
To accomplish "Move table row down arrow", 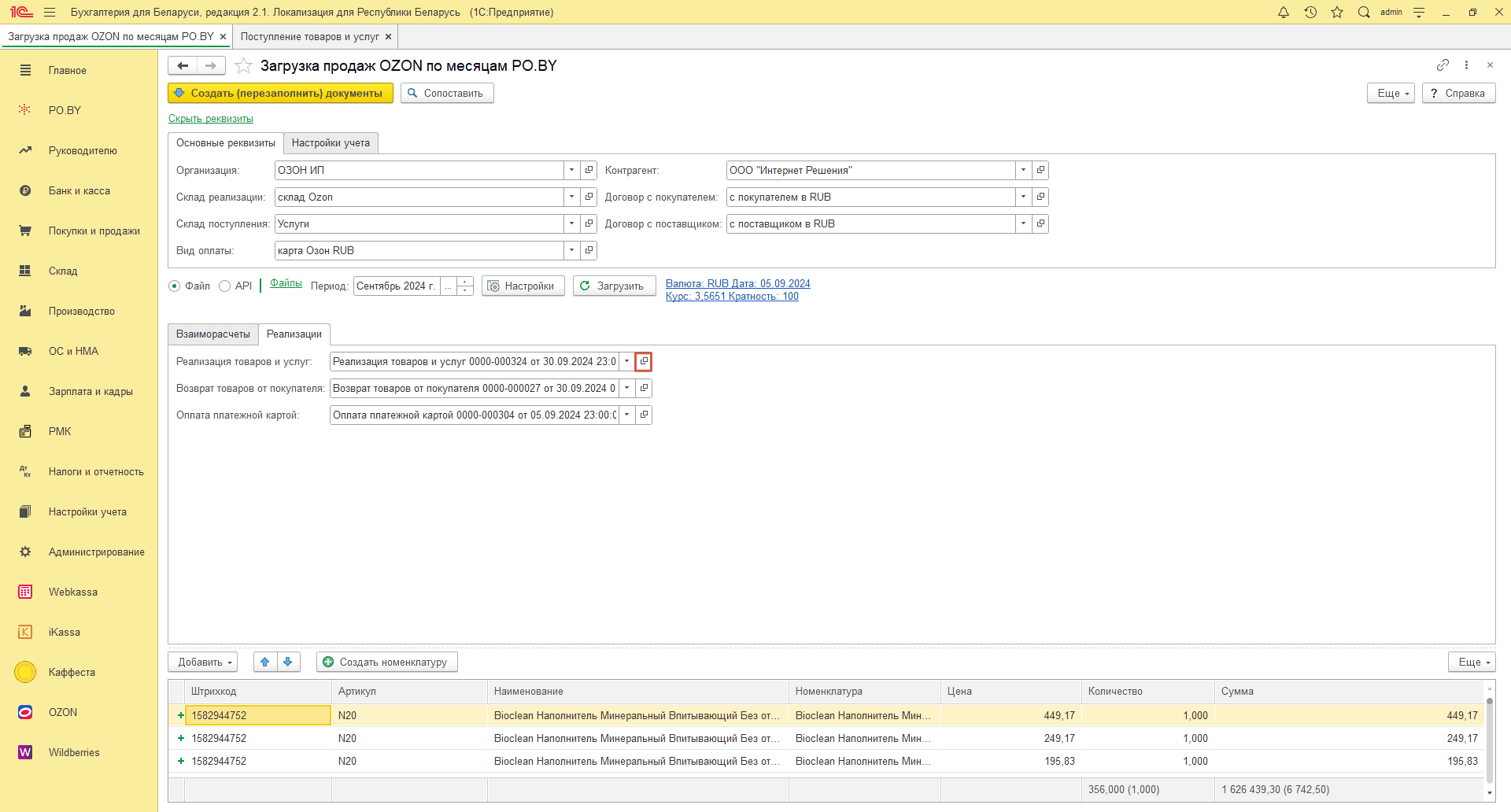I will pyautogui.click(x=288, y=662).
